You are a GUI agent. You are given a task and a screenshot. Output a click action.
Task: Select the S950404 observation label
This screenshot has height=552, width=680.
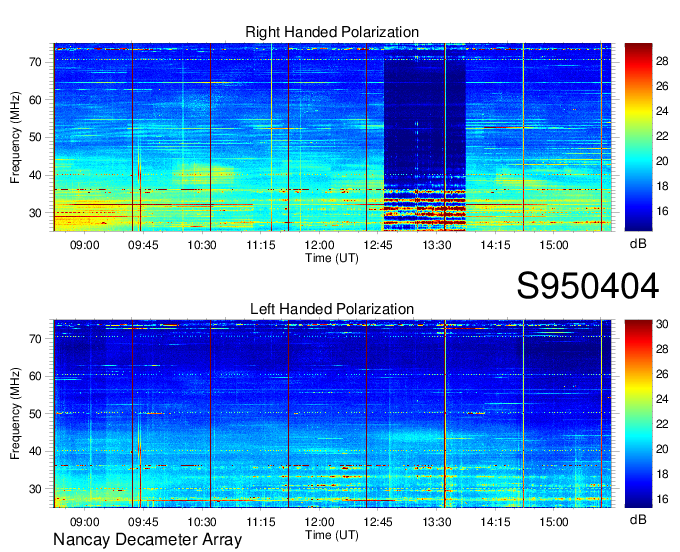click(x=588, y=286)
